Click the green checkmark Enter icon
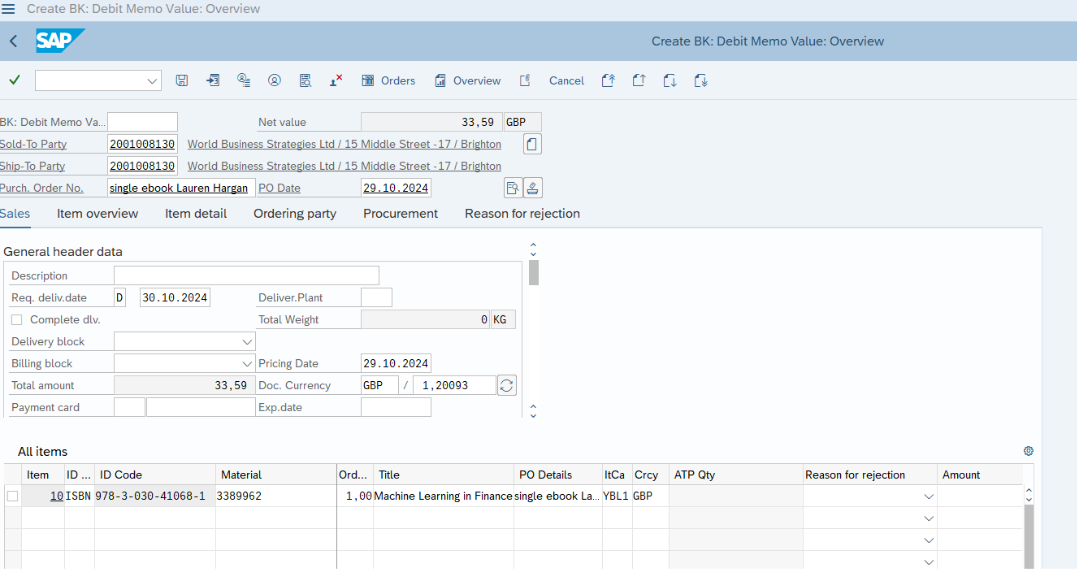Image resolution: width=1077 pixels, height=570 pixels. coord(14,80)
